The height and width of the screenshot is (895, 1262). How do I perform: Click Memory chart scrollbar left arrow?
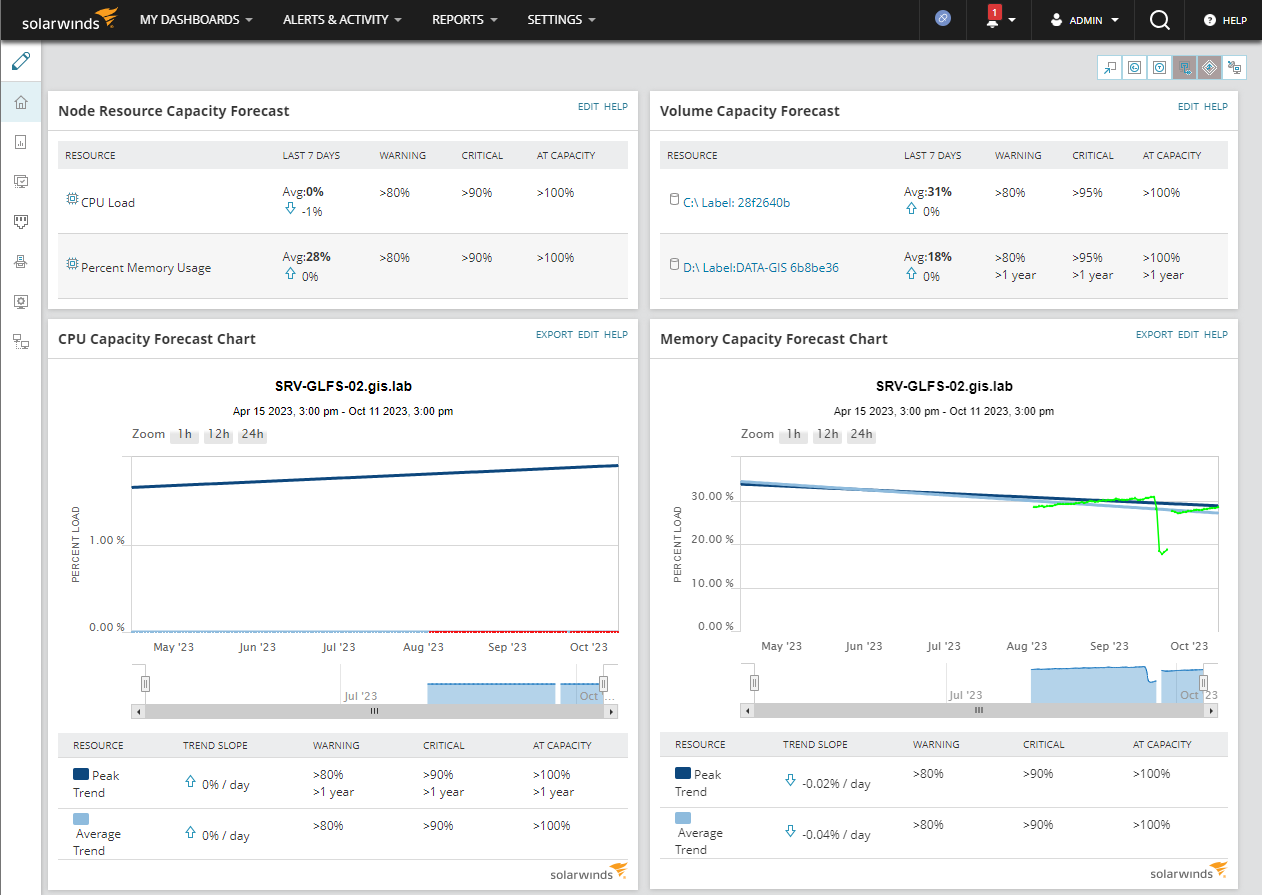tap(747, 710)
